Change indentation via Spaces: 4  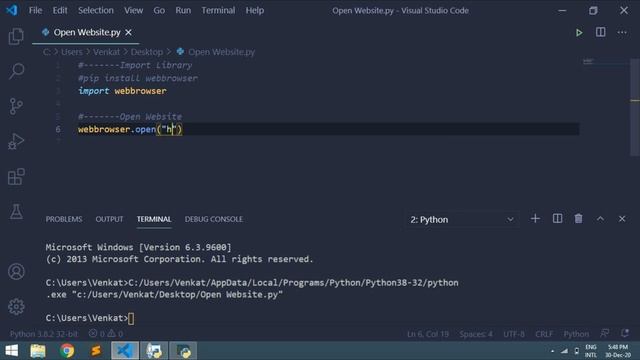click(476, 334)
